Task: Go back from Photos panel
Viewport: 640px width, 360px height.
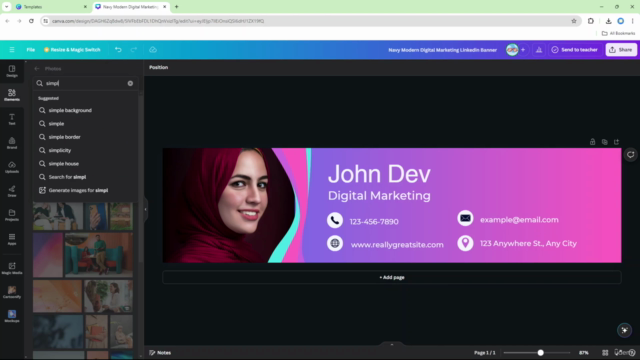Action: [37, 69]
